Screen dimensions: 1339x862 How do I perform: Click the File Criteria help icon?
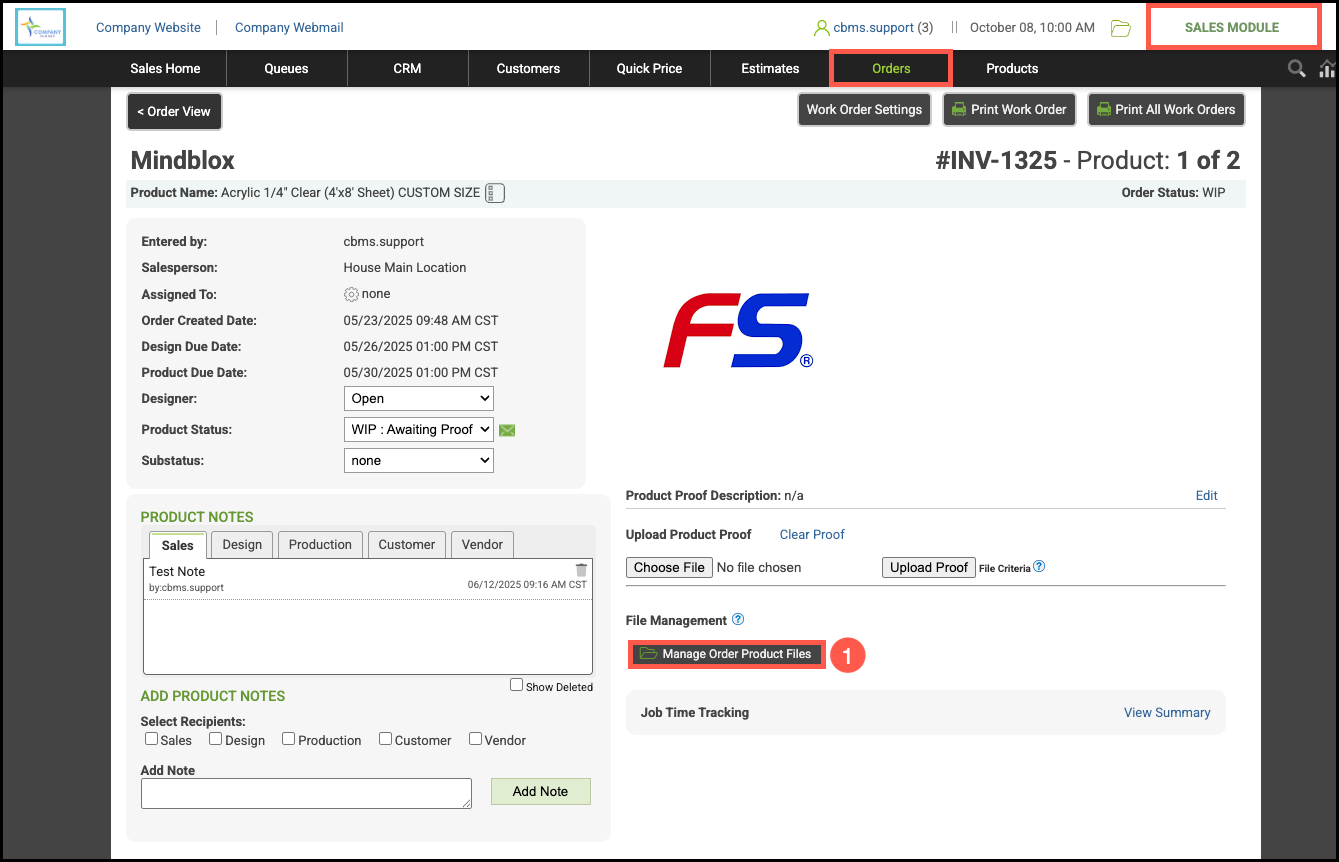click(x=1039, y=566)
